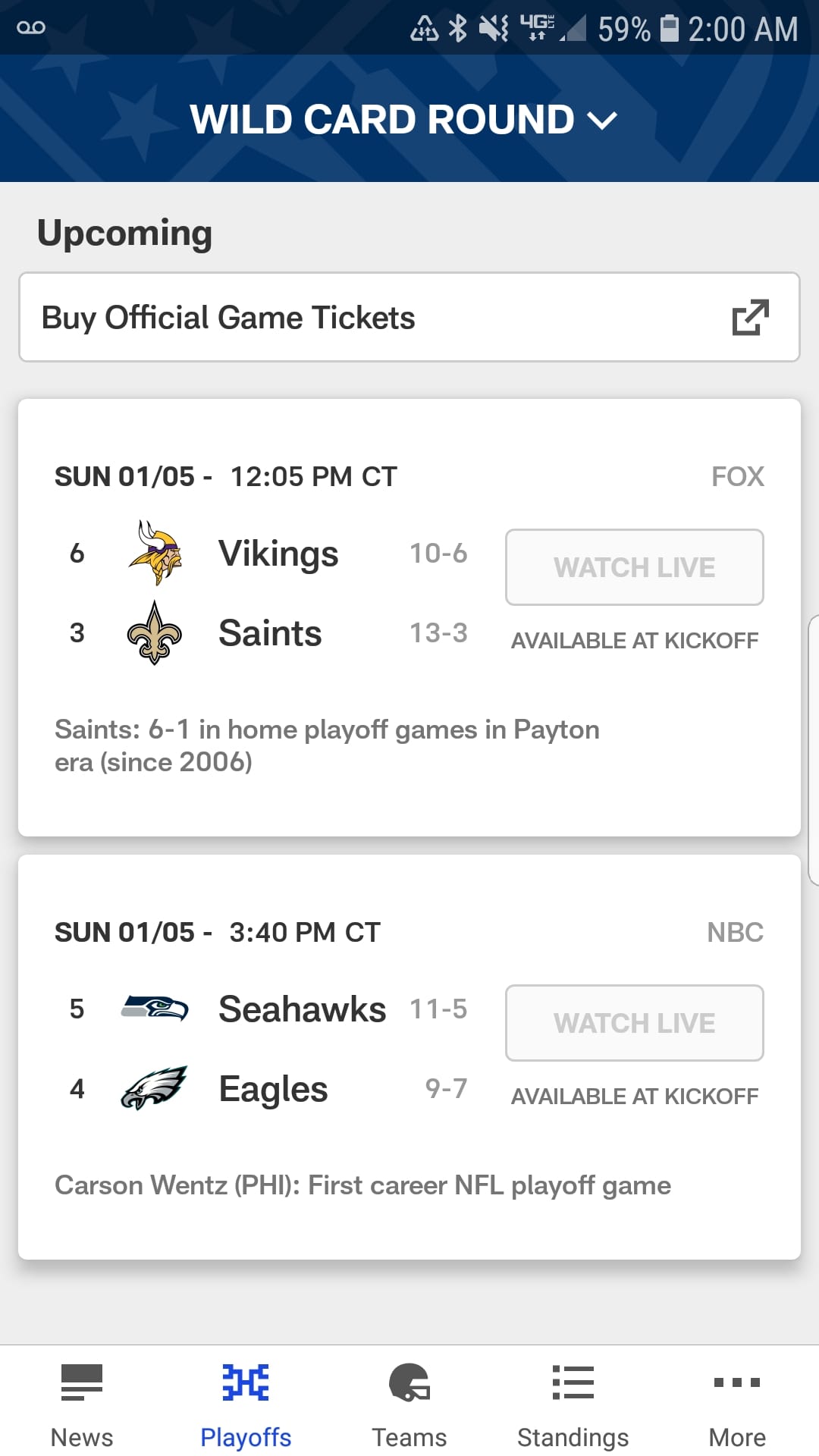This screenshot has height=1456, width=819.
Task: Open the Carson Wentz playoff game note
Action: pyautogui.click(x=363, y=1185)
